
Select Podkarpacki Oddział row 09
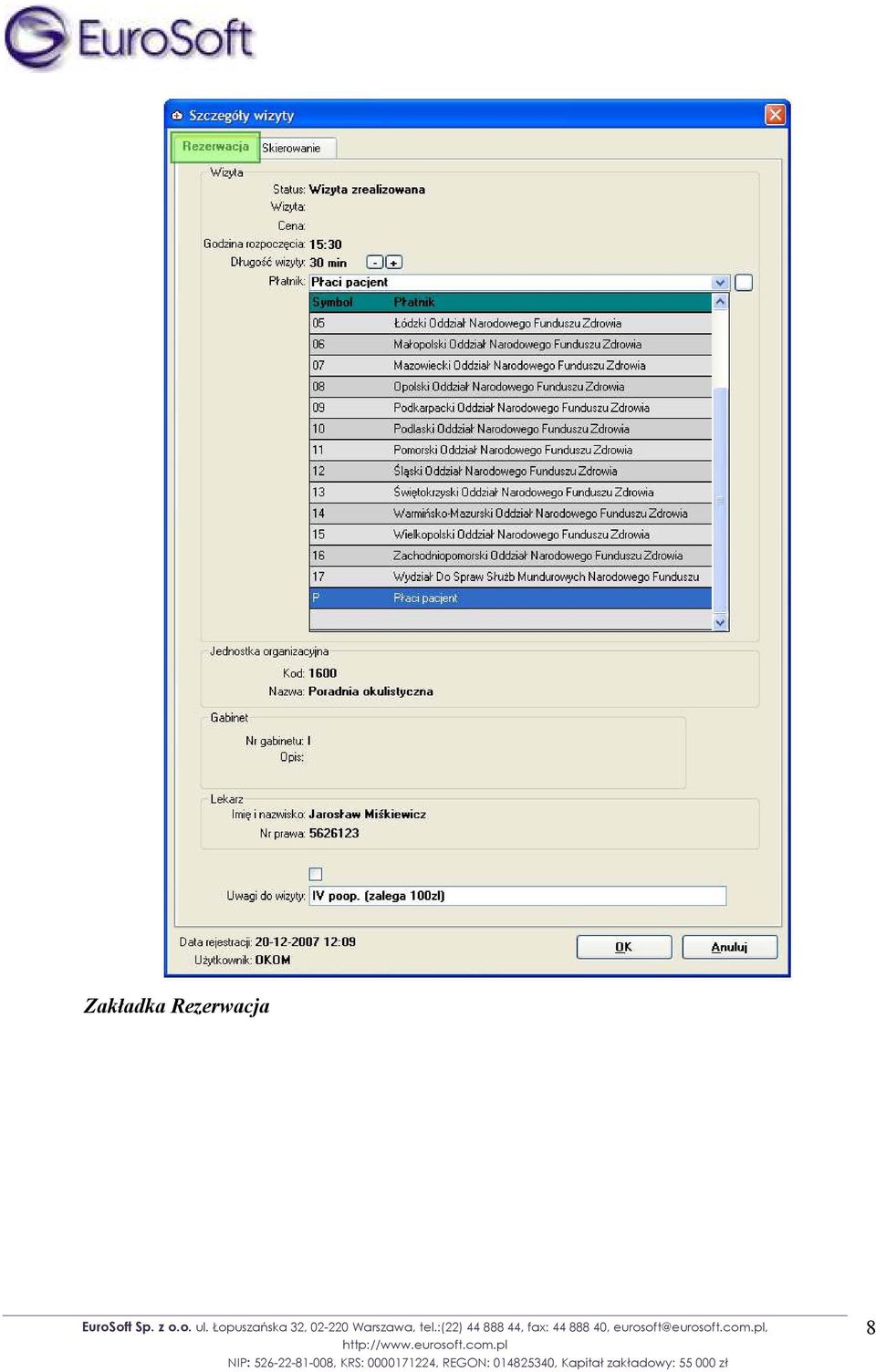point(510,408)
